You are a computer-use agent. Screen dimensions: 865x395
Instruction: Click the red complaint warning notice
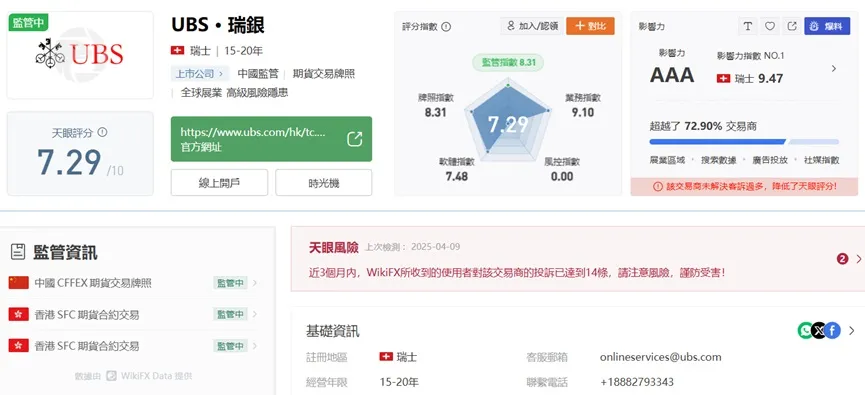(744, 186)
